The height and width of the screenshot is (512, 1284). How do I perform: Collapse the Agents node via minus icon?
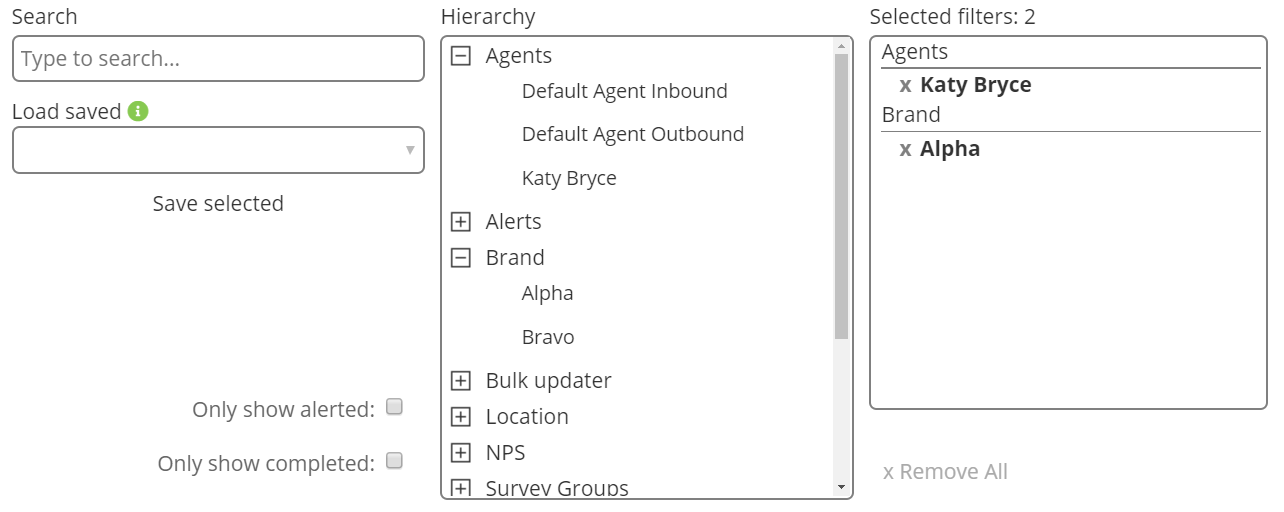click(460, 56)
